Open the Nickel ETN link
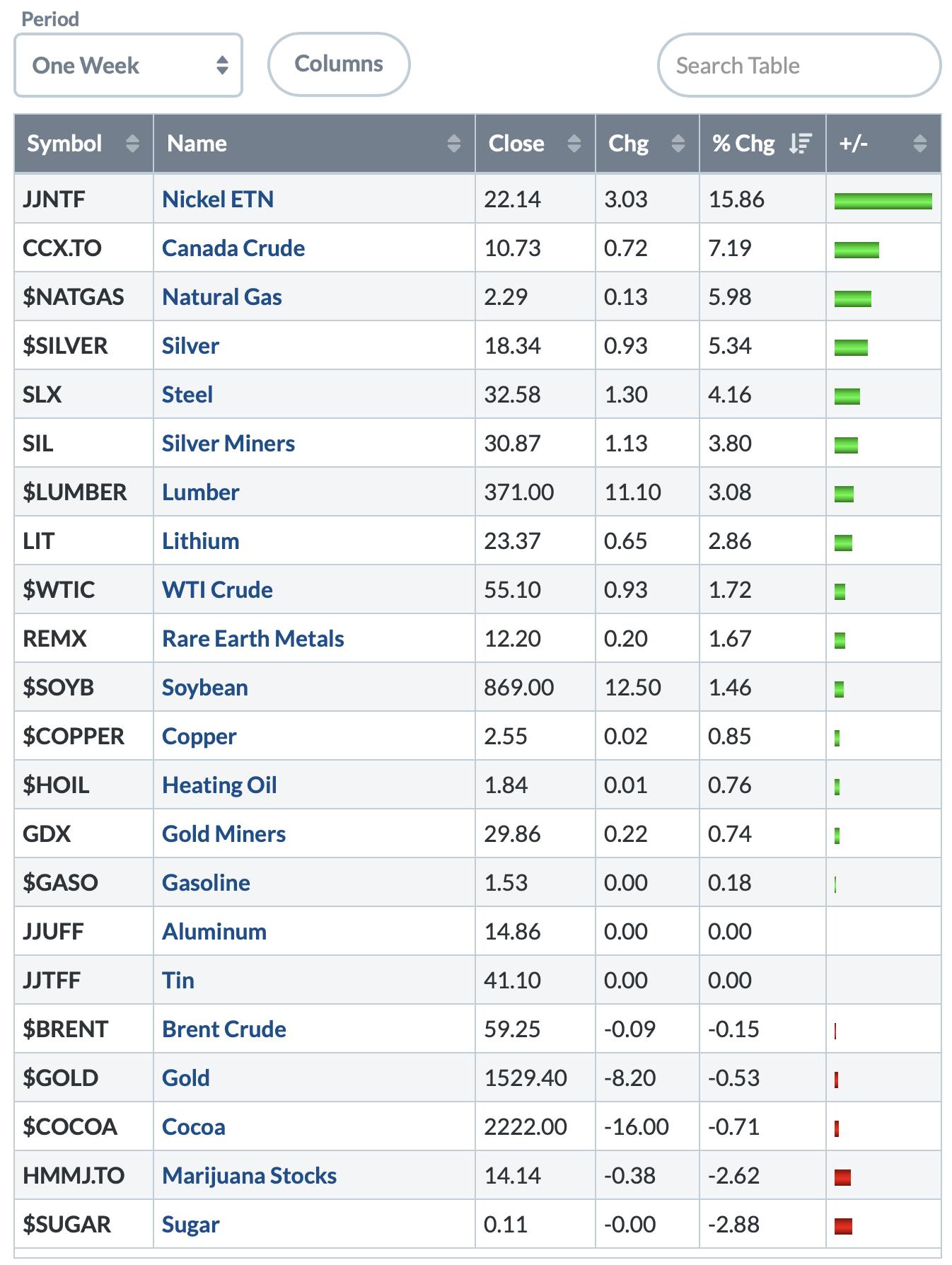Viewport: 952px width, 1265px height. pyautogui.click(x=218, y=200)
